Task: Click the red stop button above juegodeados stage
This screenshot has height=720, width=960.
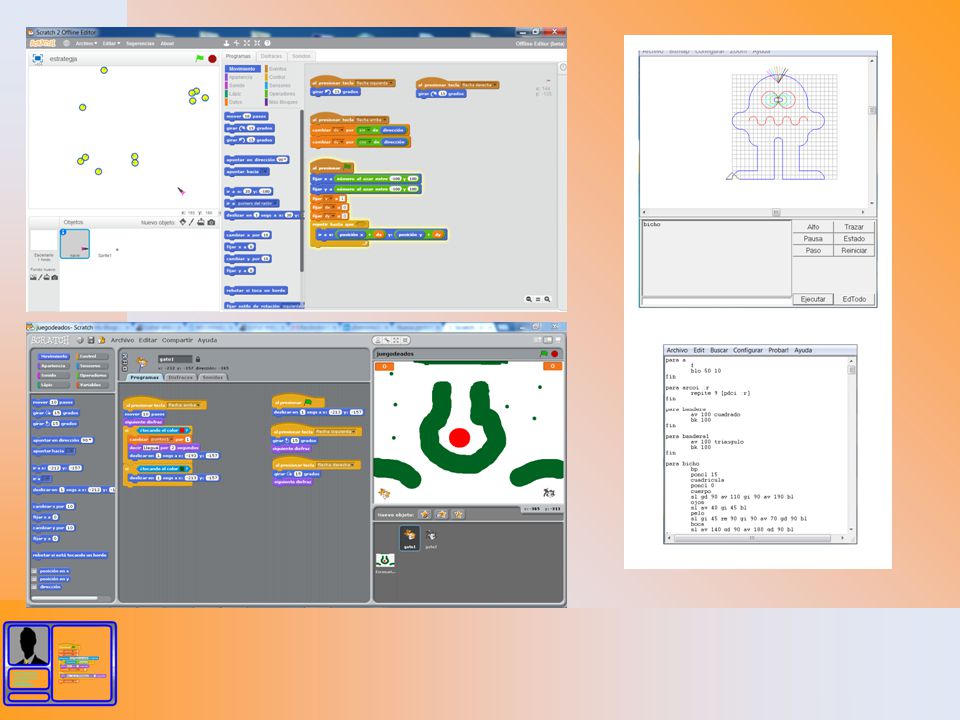Action: coord(555,354)
